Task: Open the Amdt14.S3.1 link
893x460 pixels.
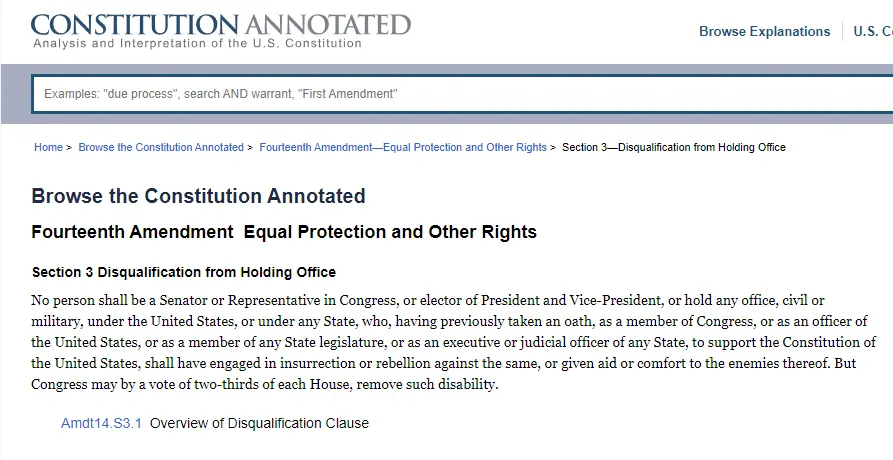Action: [101, 423]
